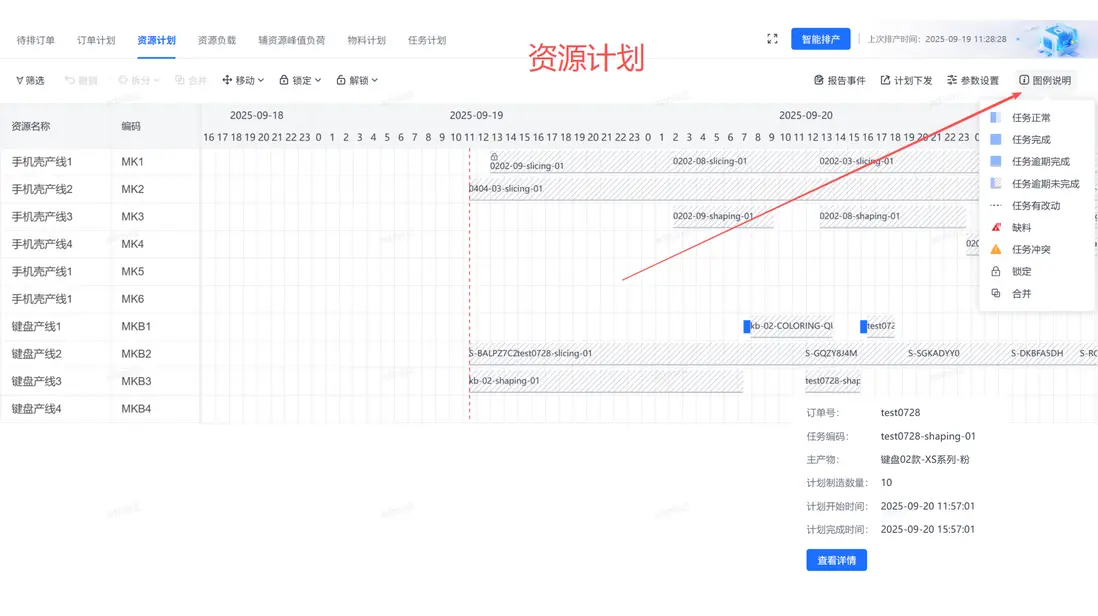Click the 任务逾期完成 legend swatch
The height and width of the screenshot is (616, 1098).
coord(996,161)
